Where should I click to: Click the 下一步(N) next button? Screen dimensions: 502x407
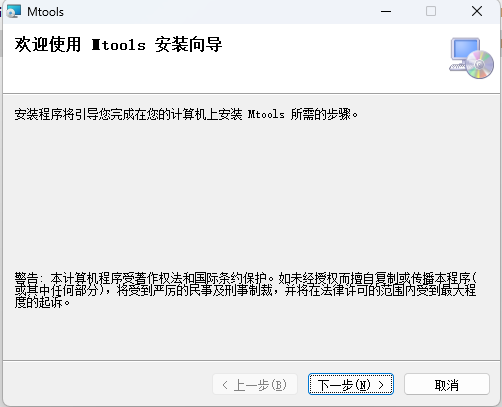pyautogui.click(x=351, y=384)
